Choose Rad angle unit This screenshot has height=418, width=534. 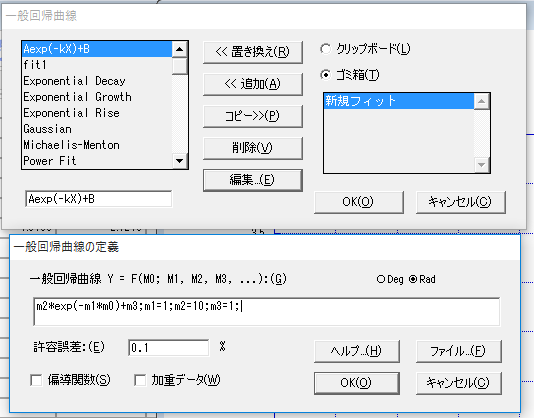point(413,279)
